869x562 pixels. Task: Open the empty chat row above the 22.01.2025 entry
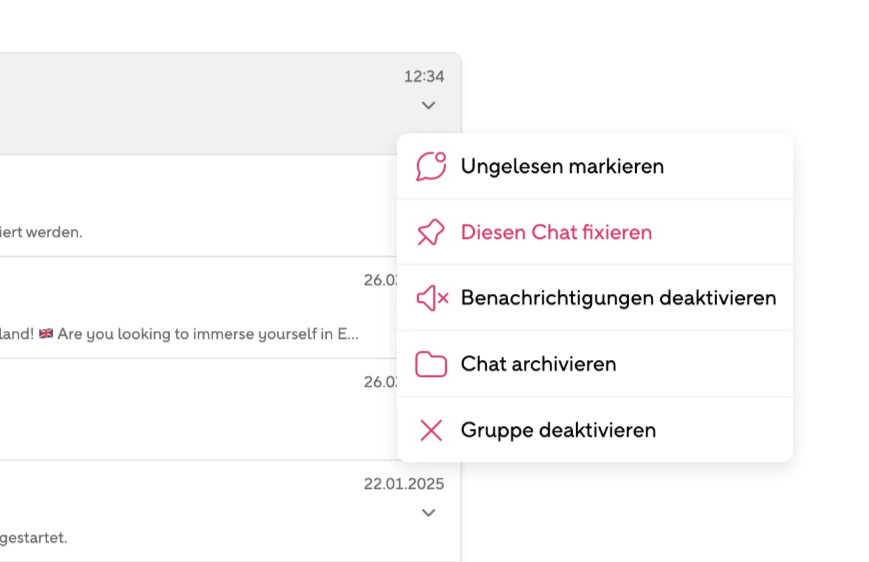[x=198, y=410]
